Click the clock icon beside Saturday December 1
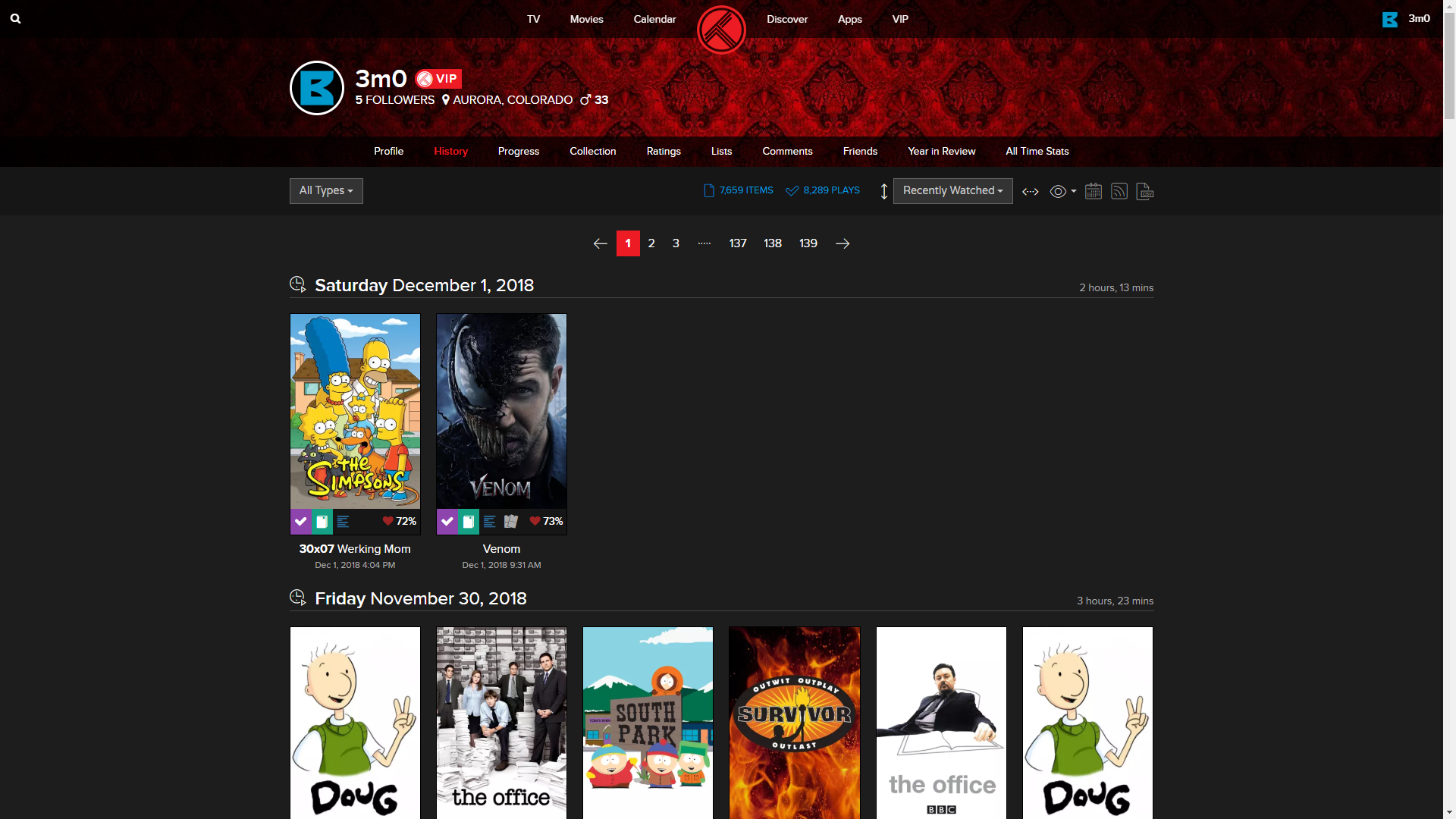1456x819 pixels. pos(298,284)
